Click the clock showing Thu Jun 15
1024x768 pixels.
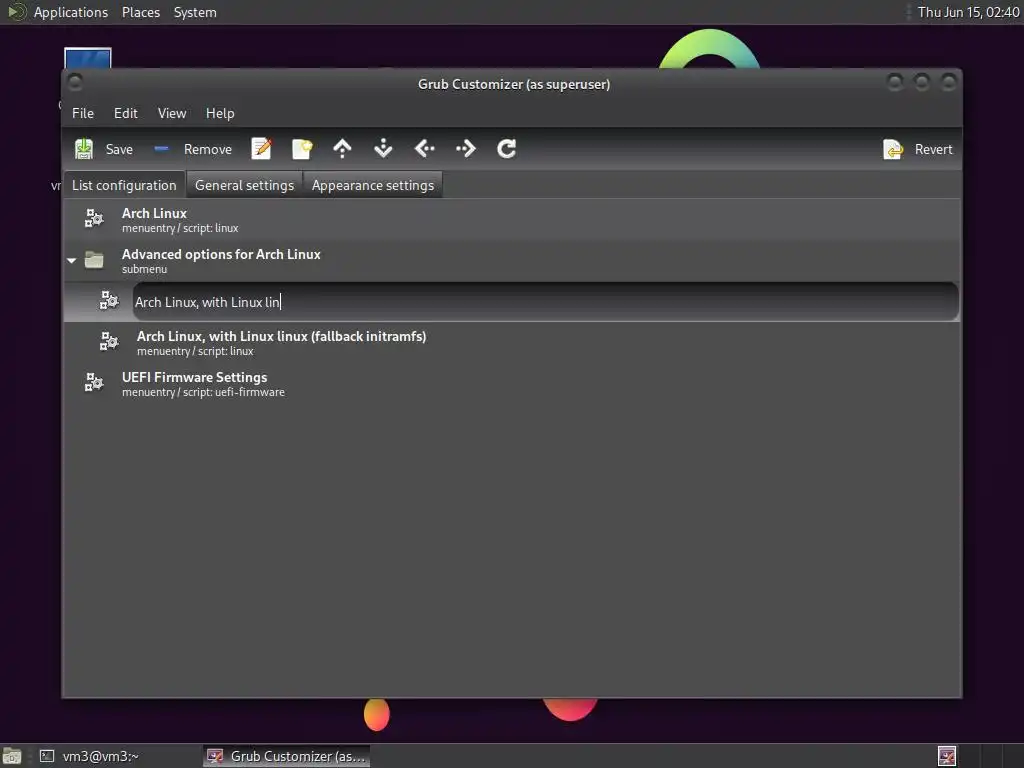[x=968, y=12]
